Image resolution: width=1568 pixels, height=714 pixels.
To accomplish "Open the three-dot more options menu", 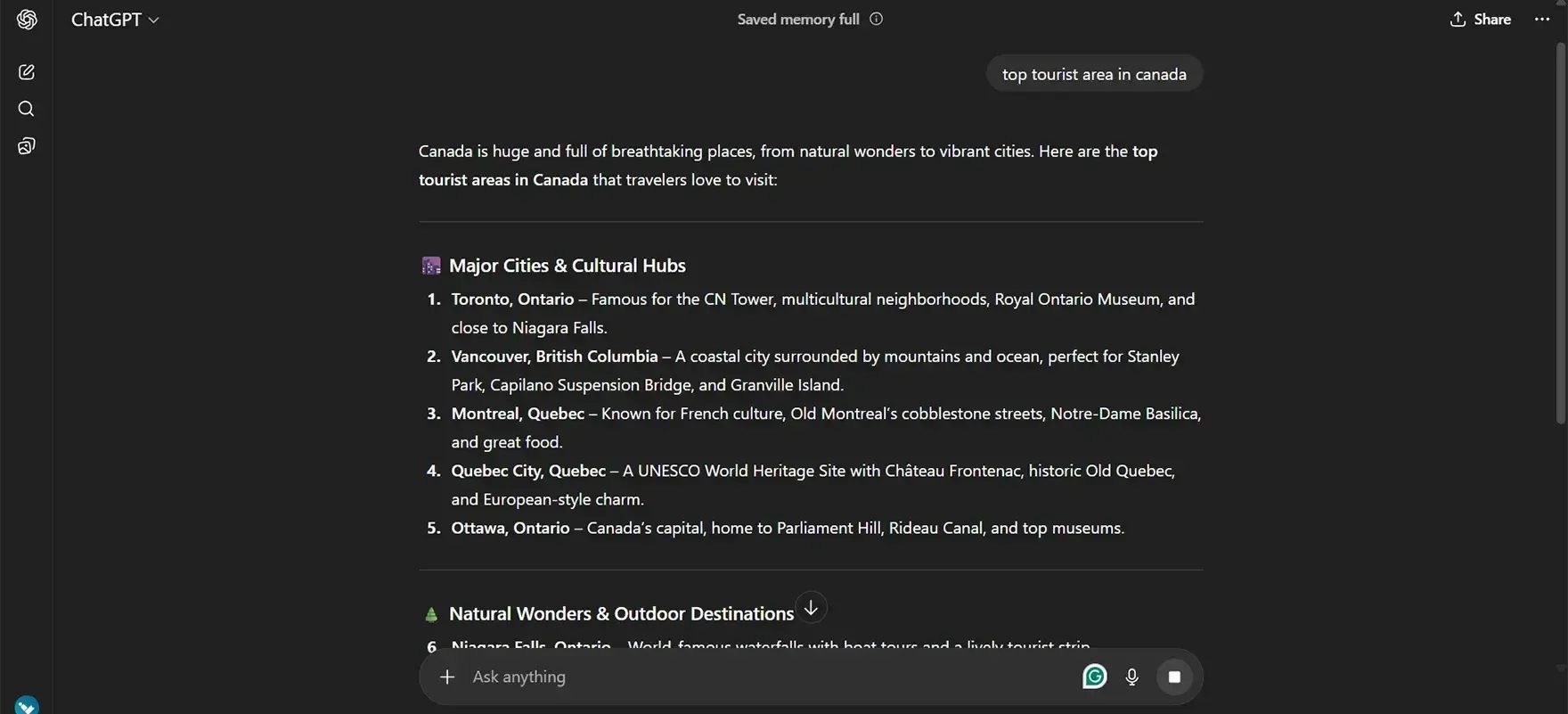I will (1542, 20).
